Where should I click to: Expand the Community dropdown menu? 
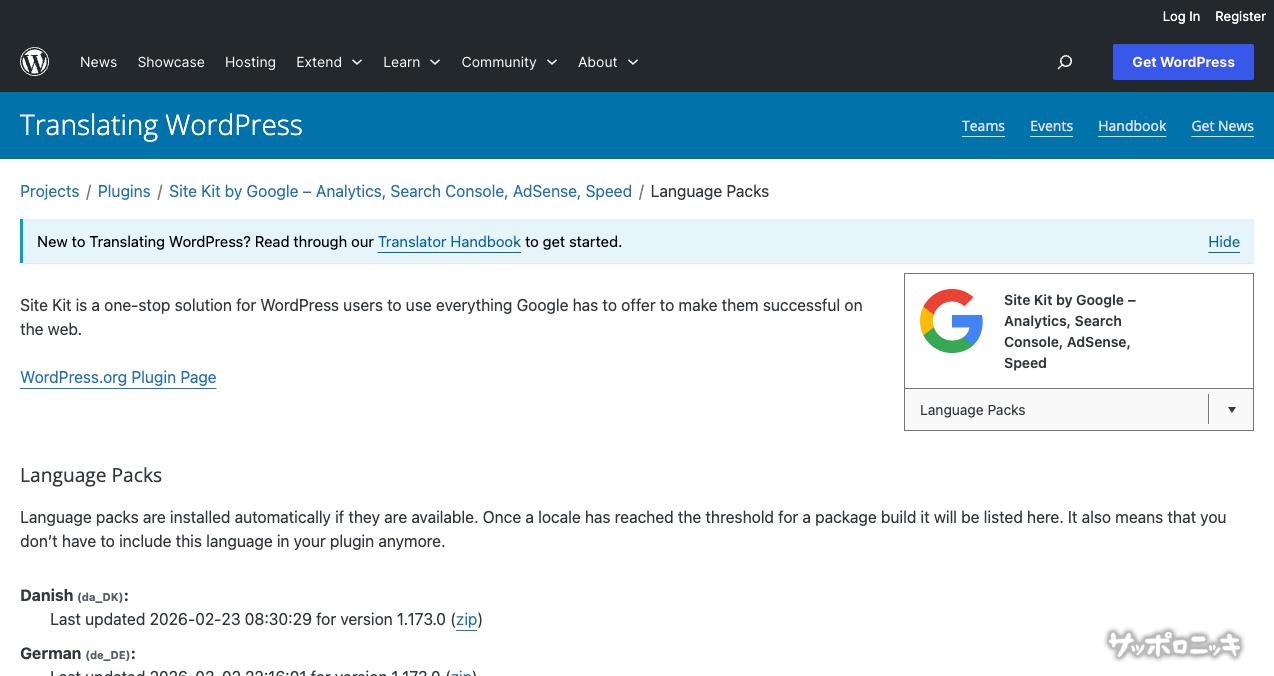tap(509, 62)
